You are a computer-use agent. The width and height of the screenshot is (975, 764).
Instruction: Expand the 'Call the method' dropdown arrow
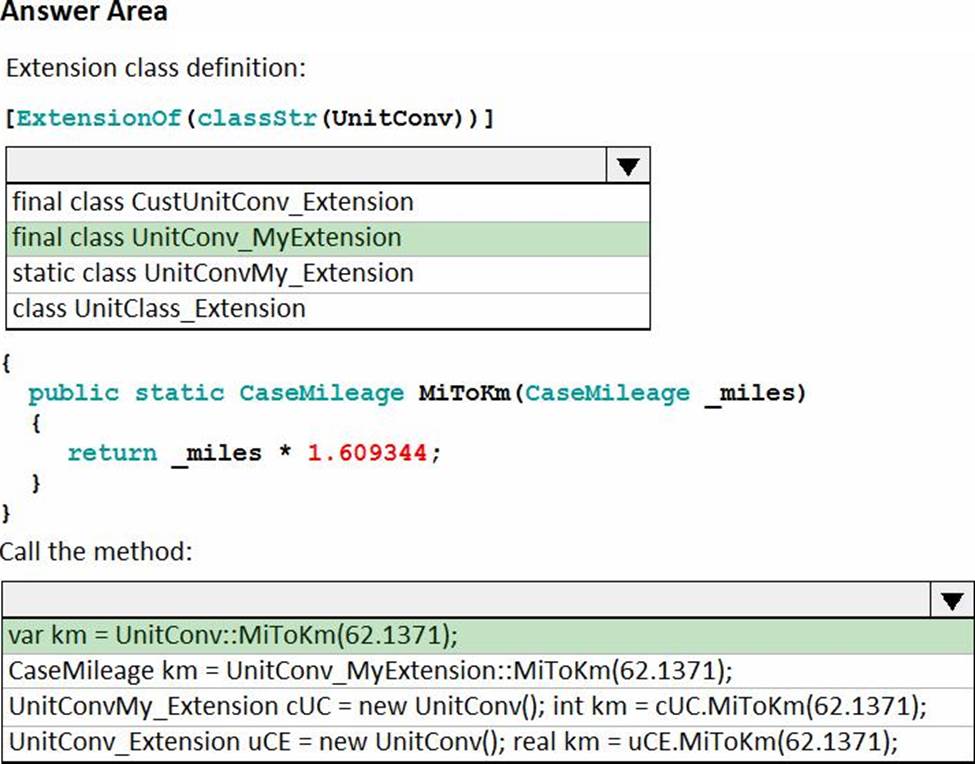coord(951,601)
